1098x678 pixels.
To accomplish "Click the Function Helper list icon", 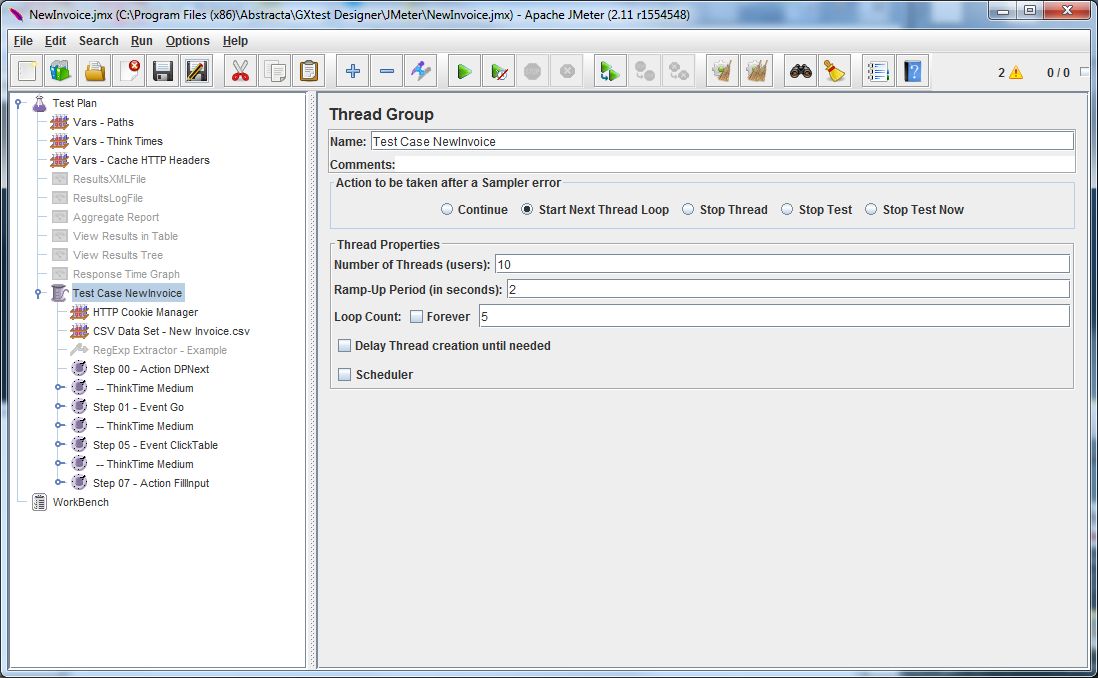I will click(x=878, y=71).
